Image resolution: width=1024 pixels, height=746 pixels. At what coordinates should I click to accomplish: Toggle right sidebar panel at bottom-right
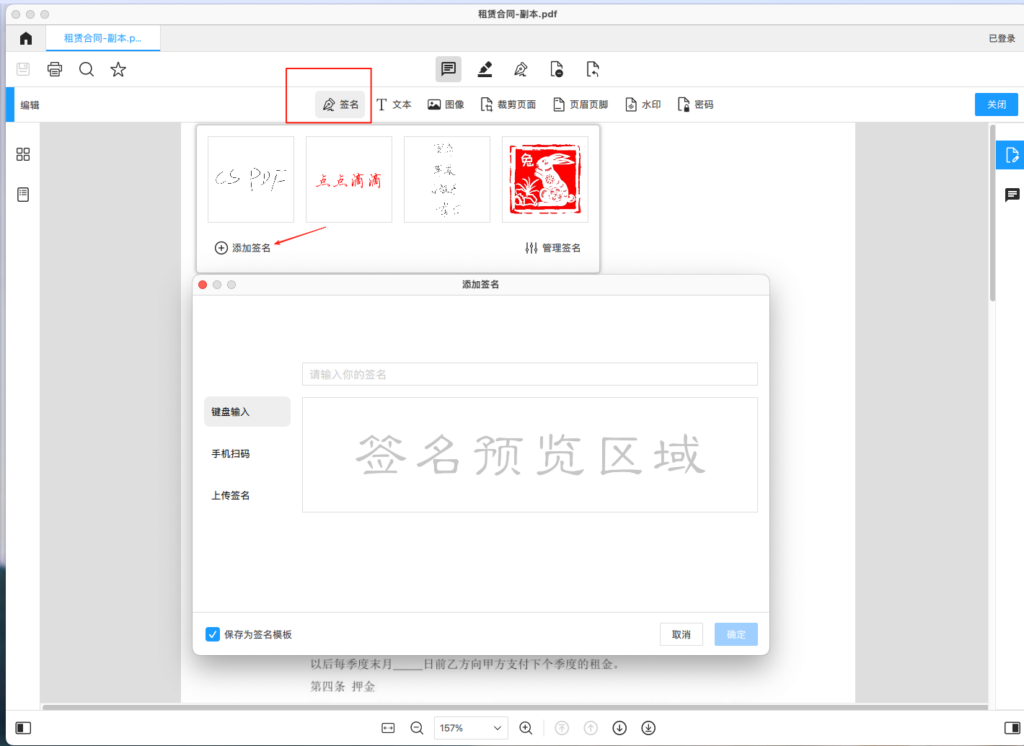1009,728
